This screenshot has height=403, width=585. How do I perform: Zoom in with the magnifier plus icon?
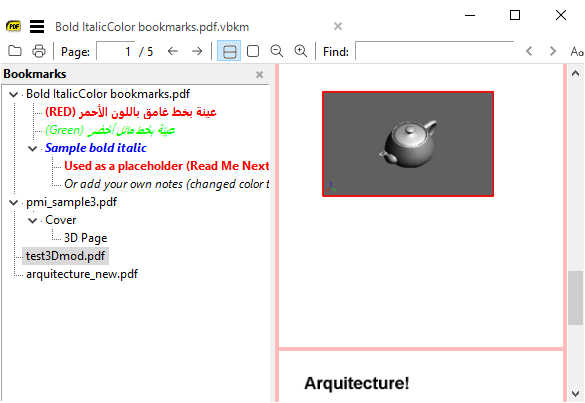coord(301,51)
